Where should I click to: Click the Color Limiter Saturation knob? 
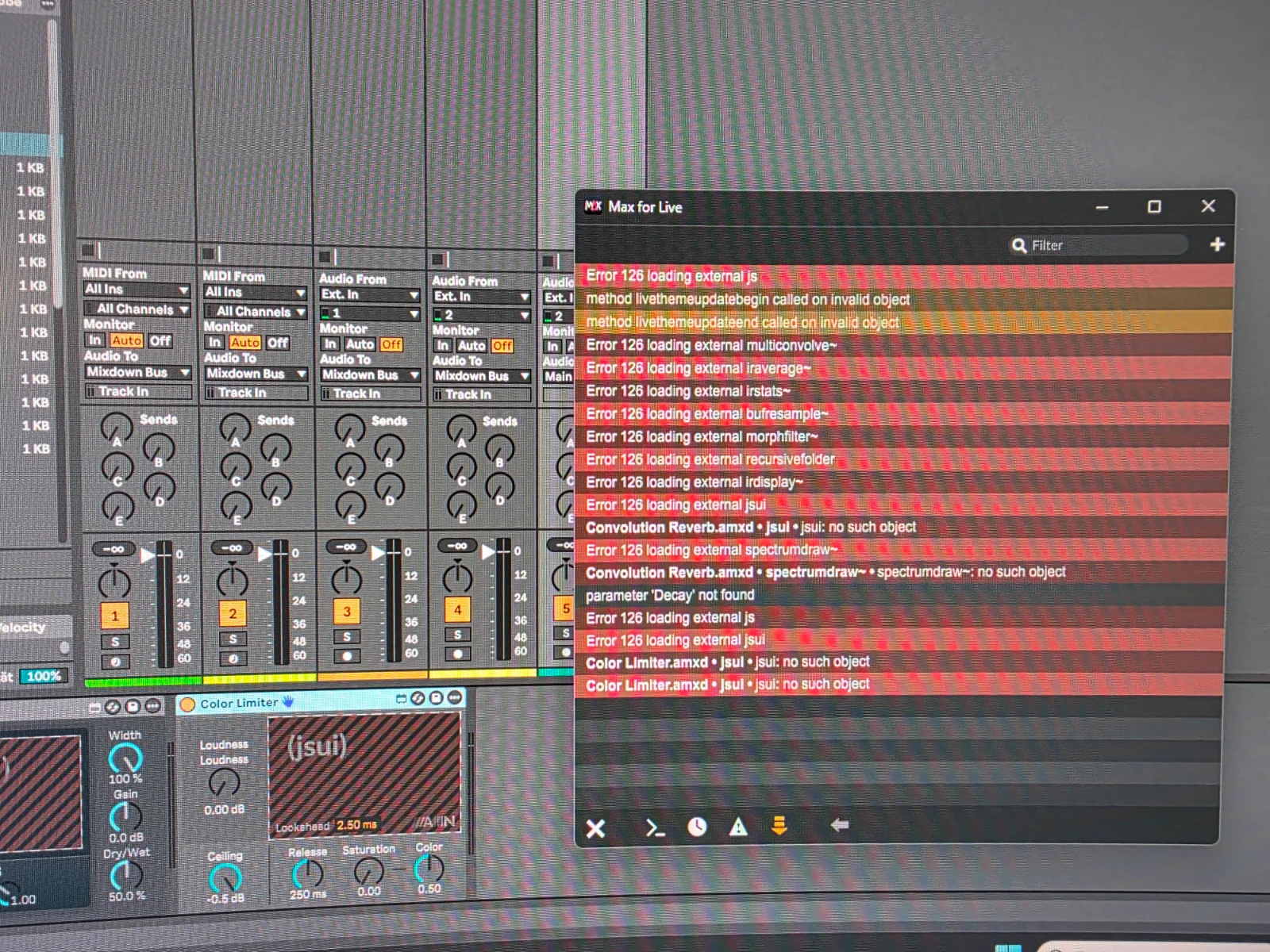[368, 872]
